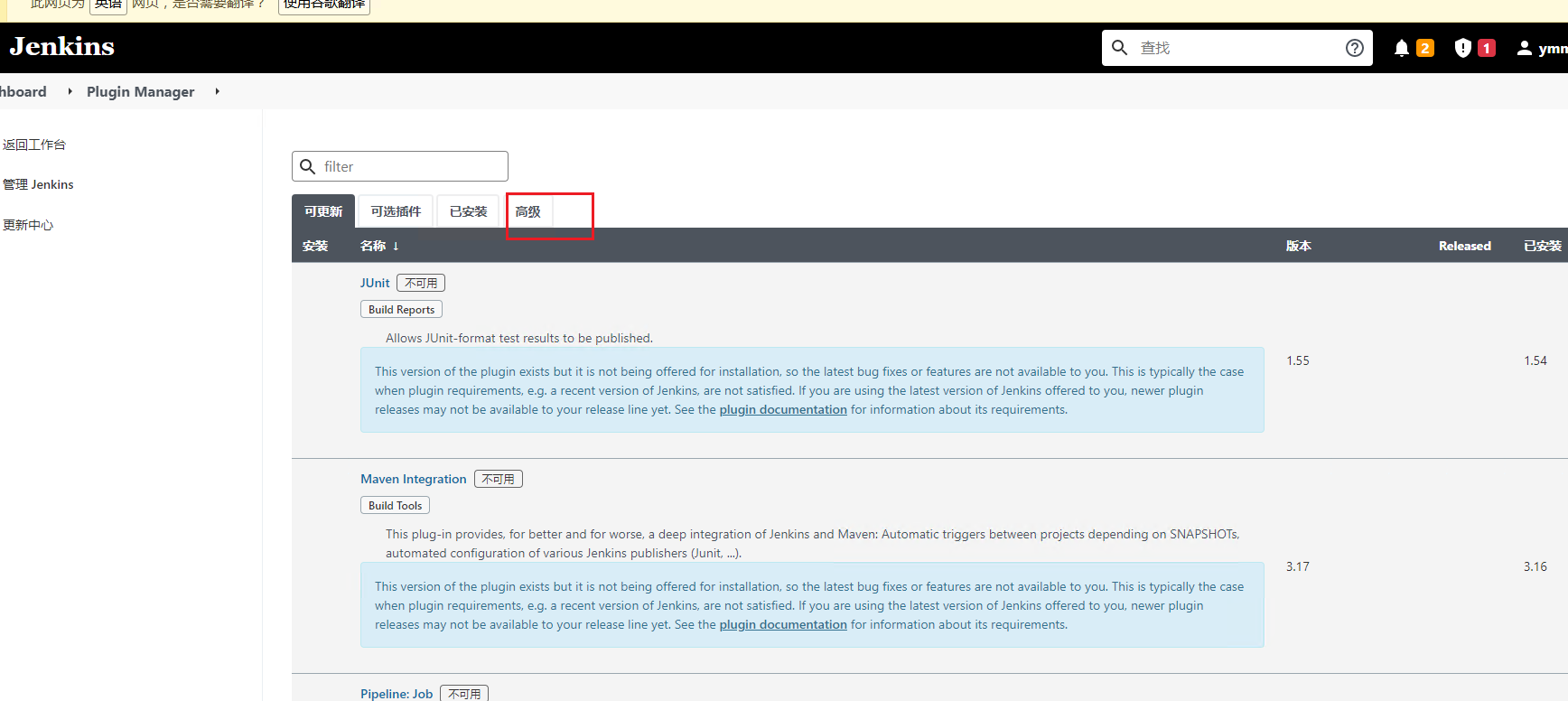The image size is (1568, 701).
Task: Focus the plugin filter input box
Action: pos(400,166)
